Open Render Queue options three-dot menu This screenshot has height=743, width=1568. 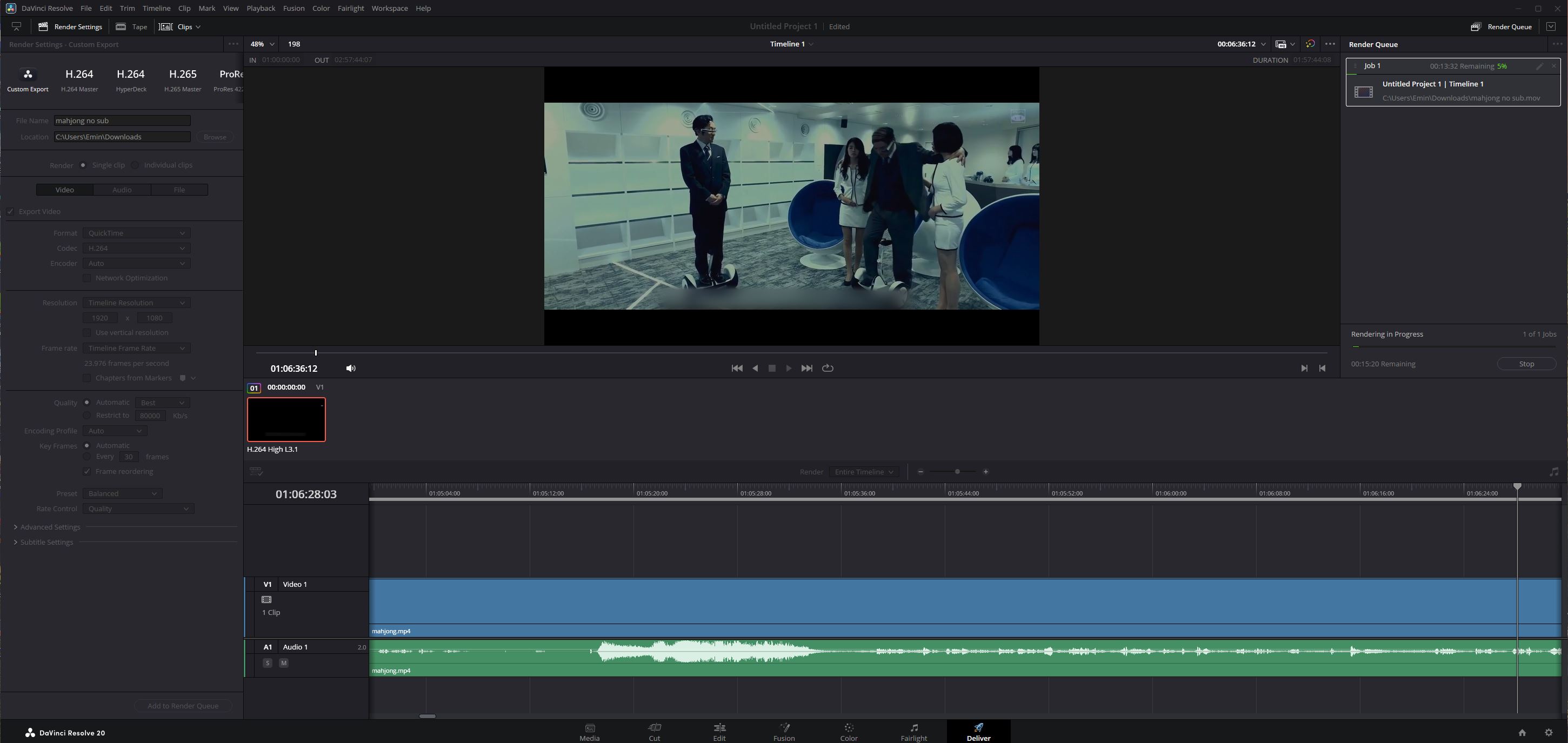click(x=1557, y=44)
